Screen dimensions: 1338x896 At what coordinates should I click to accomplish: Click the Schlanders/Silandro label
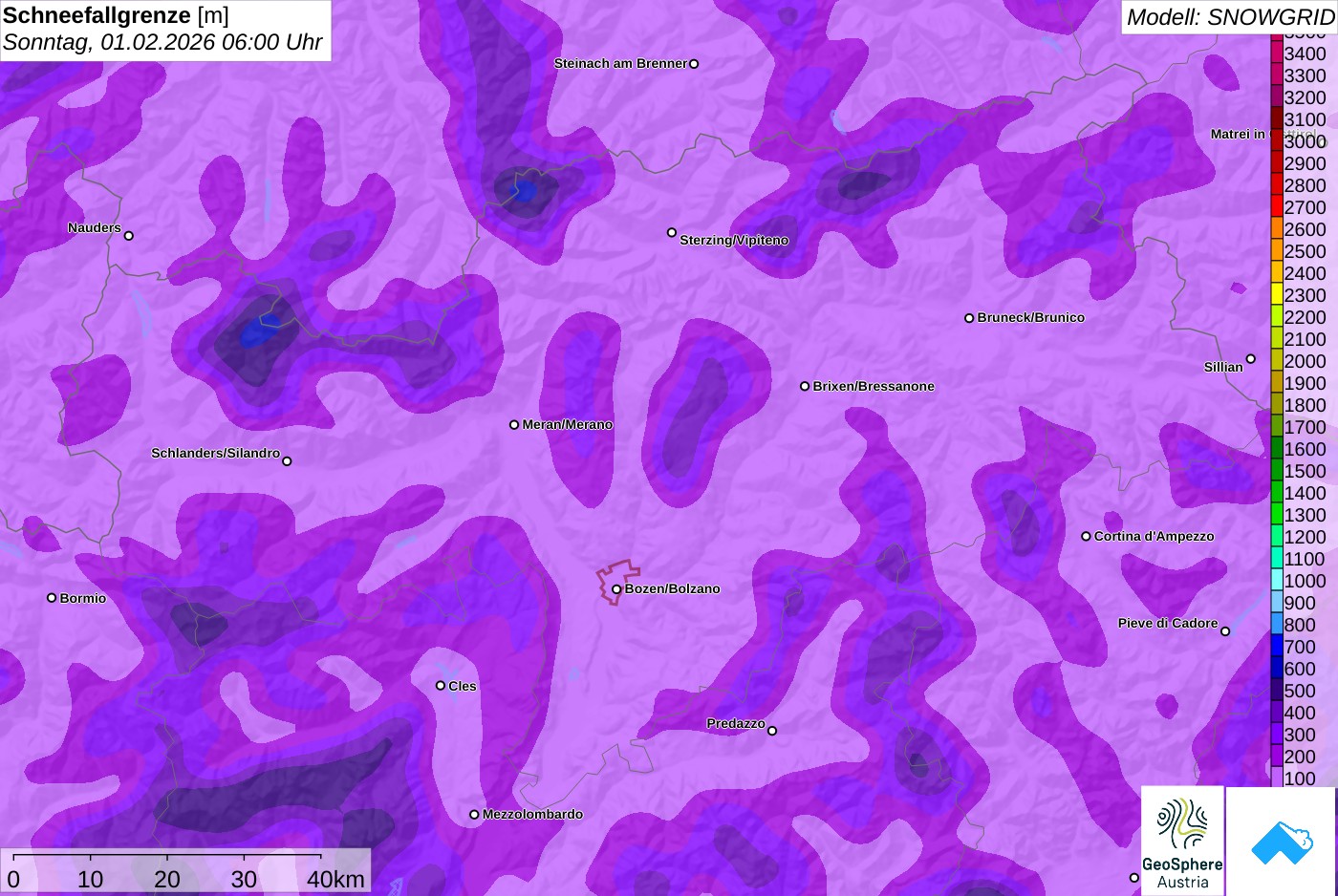(x=215, y=453)
